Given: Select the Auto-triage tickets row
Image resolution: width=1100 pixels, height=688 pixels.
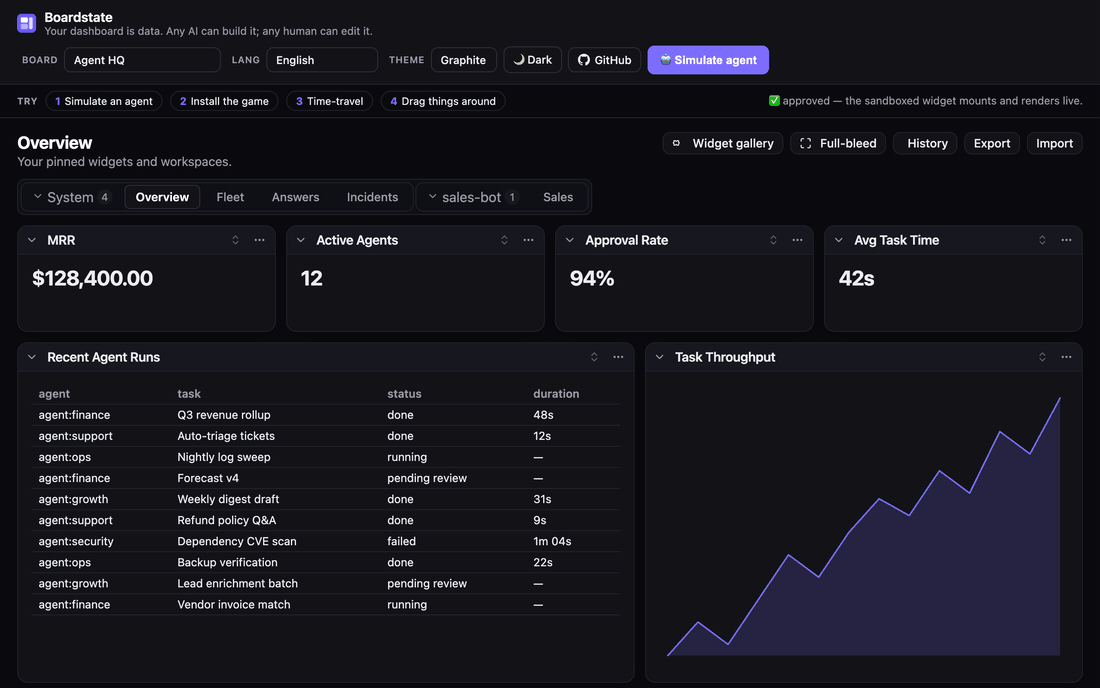Looking at the screenshot, I should click(x=326, y=436).
